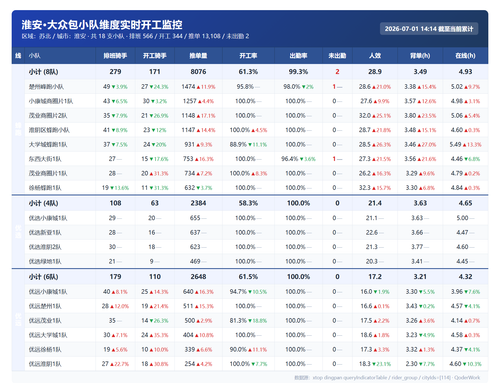Click the 98.0% attendance cell

point(298,87)
